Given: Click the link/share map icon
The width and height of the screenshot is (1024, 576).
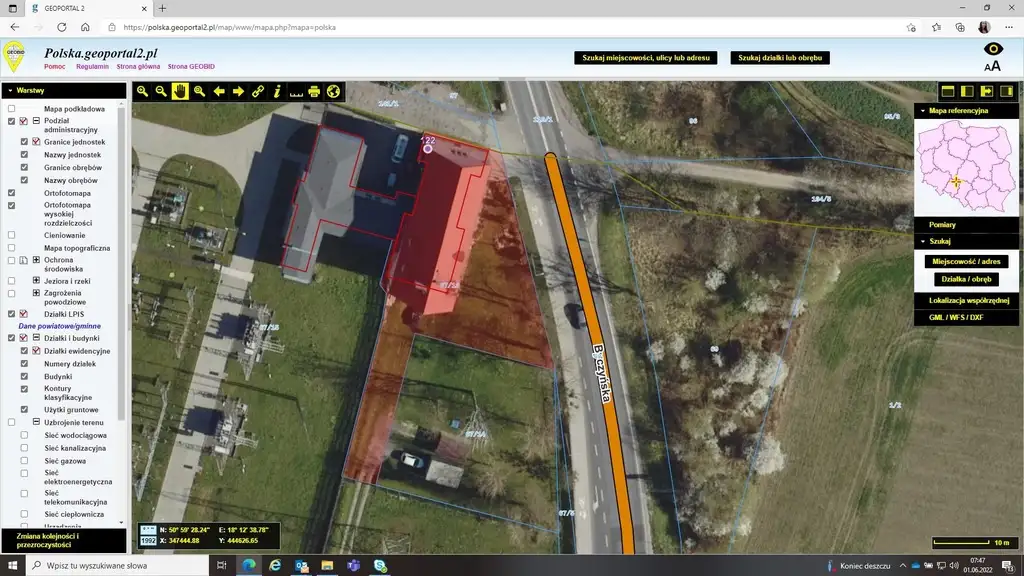Looking at the screenshot, I should [x=258, y=91].
